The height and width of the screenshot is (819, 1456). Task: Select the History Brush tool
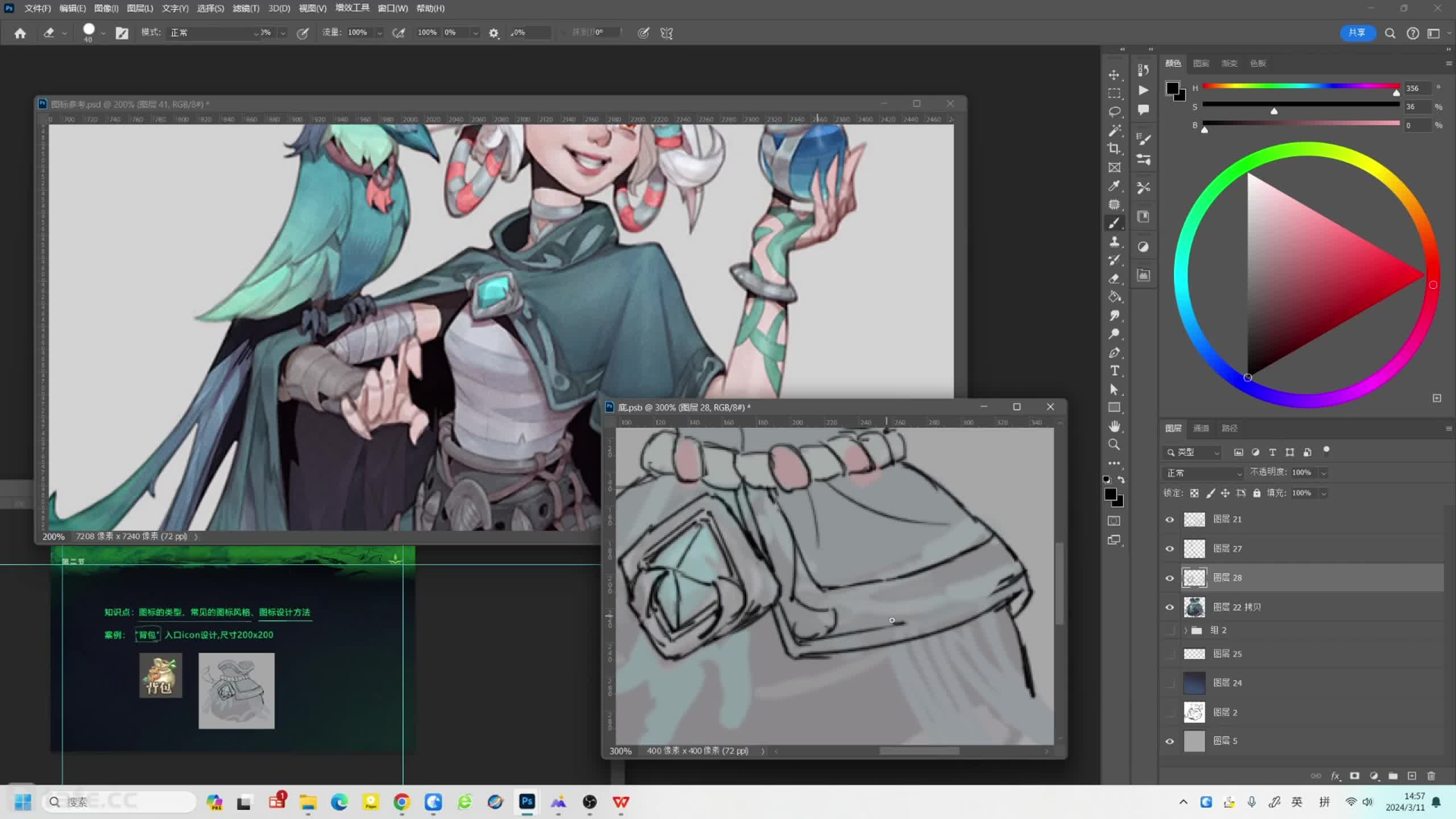[1114, 260]
